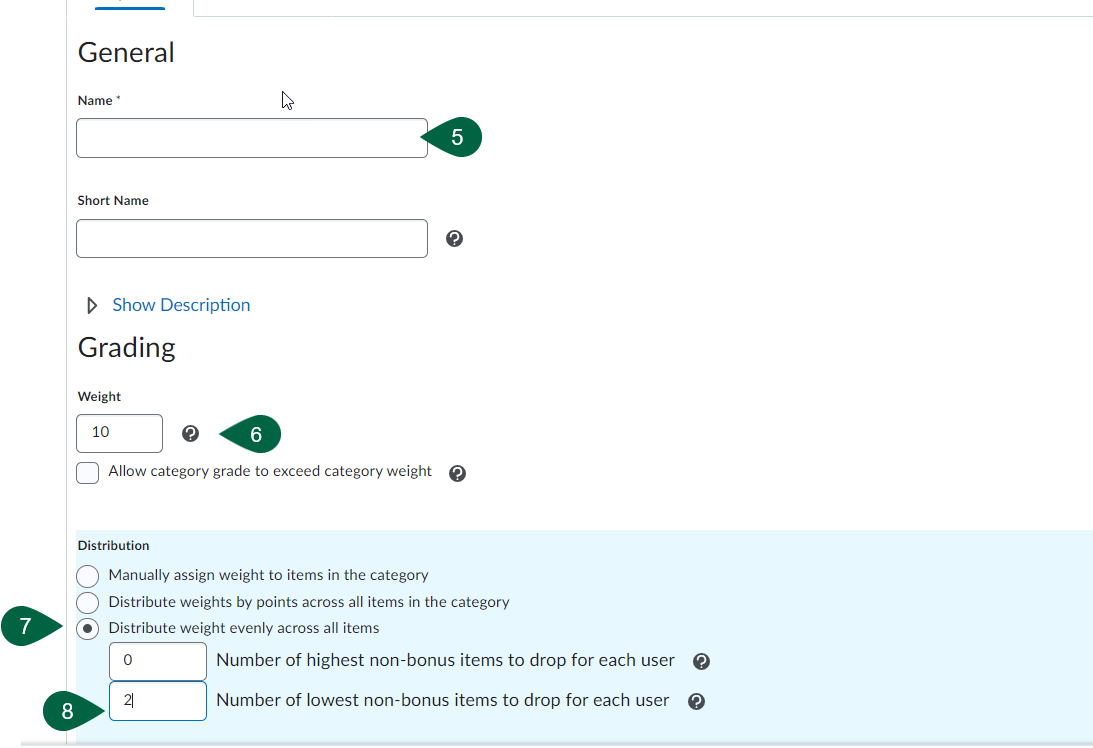Image resolution: width=1093 pixels, height=748 pixels.
Task: Click the Show Description link text
Action: pyautogui.click(x=181, y=305)
